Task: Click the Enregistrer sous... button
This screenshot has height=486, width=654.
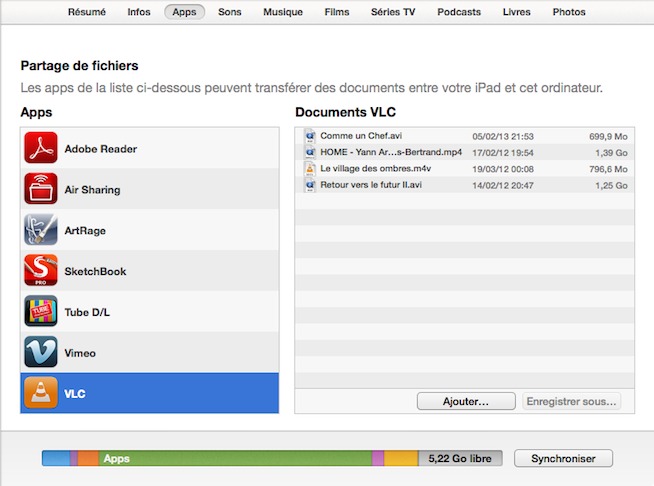Action: 571,401
